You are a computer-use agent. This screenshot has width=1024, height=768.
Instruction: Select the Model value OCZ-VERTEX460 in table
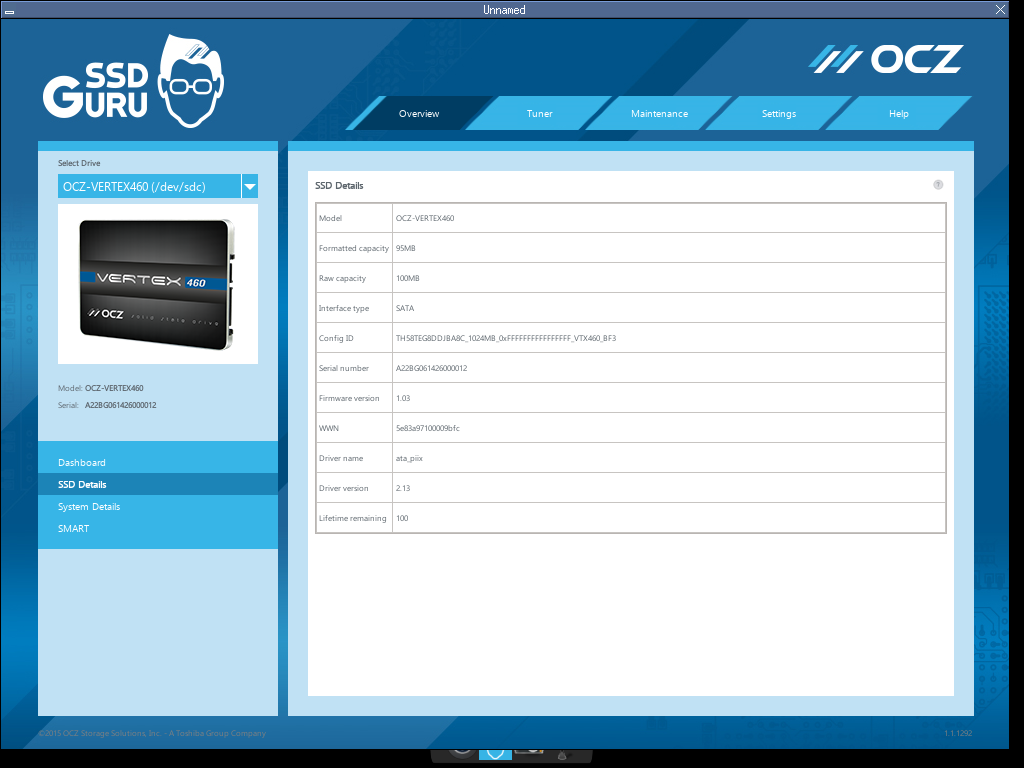tap(424, 218)
